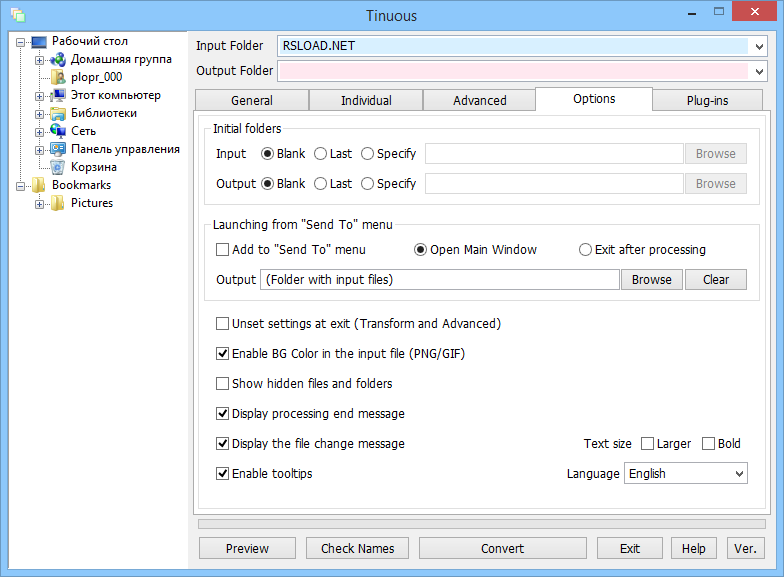This screenshot has height=577, width=784.
Task: Expand the Панель управления tree node
Action: [40, 150]
